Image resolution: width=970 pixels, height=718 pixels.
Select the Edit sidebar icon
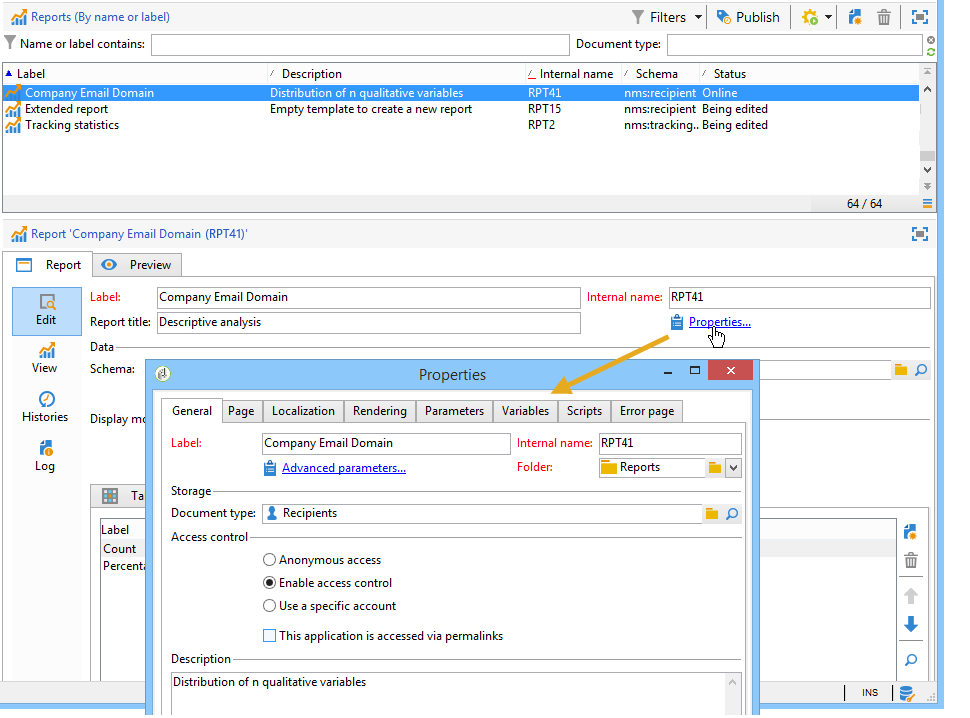coord(46,311)
